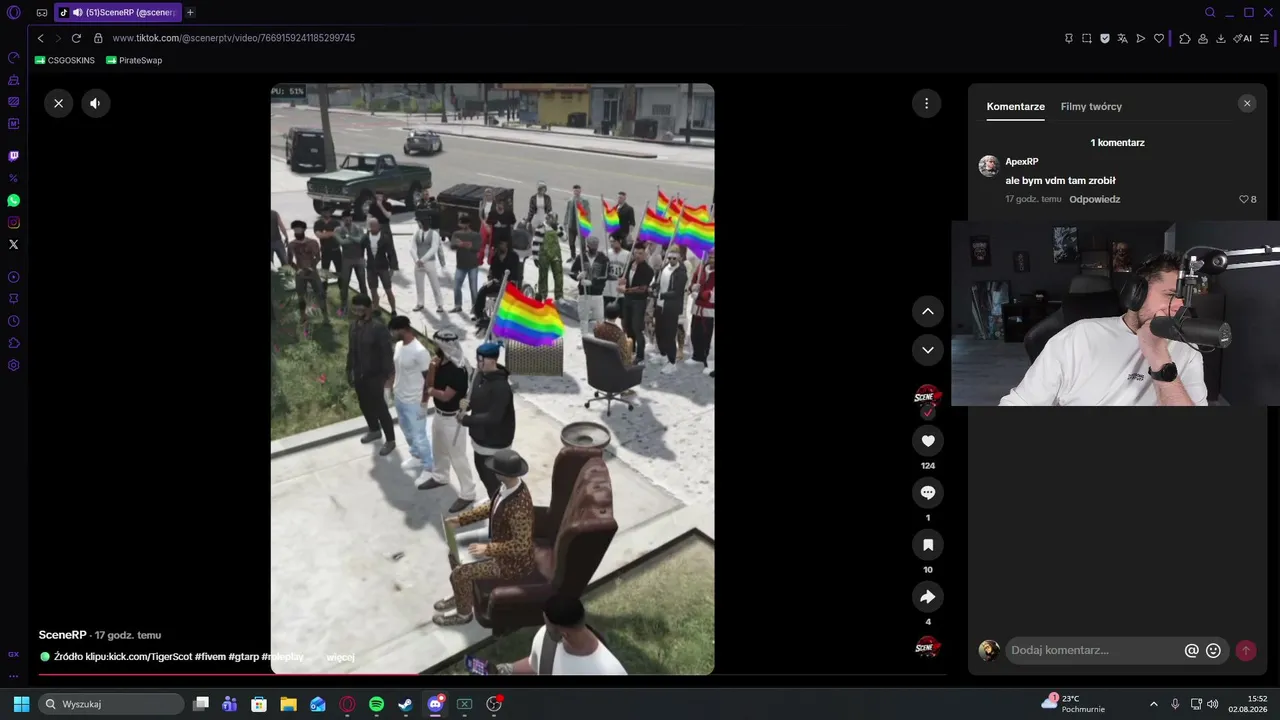Open sidebar settings gear icon

click(x=14, y=365)
